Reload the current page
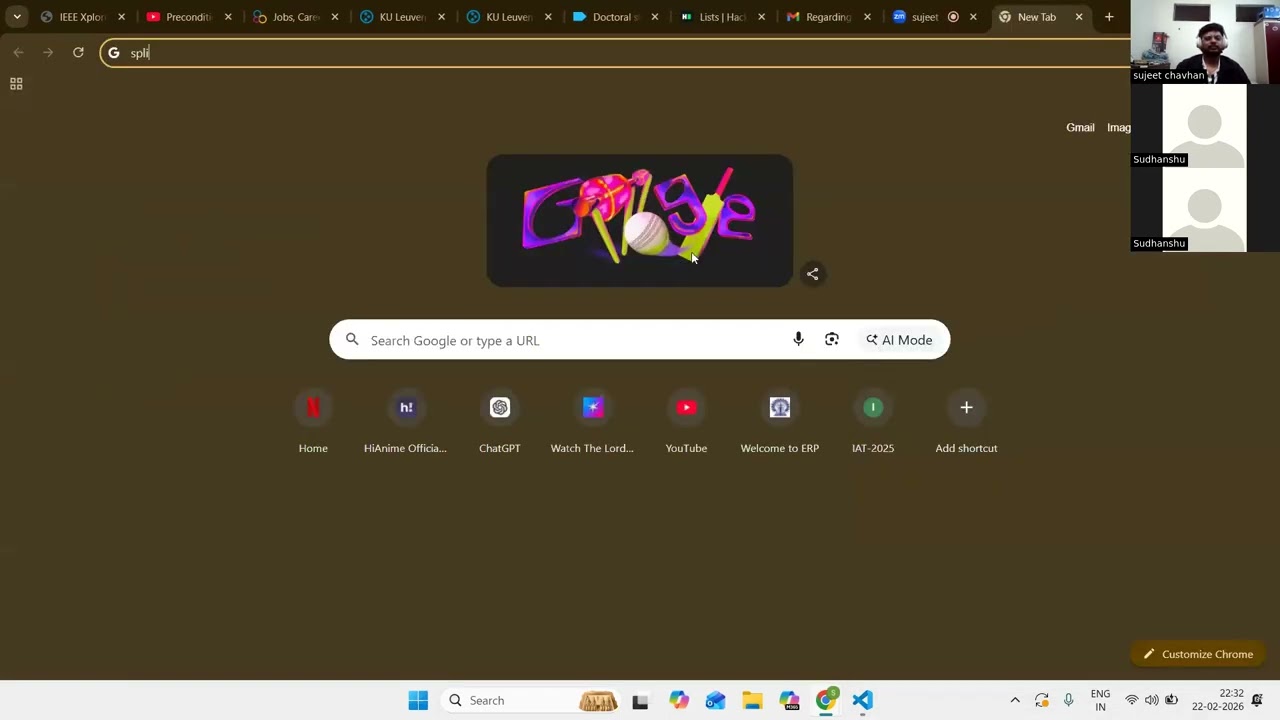1280x720 pixels. [x=78, y=53]
